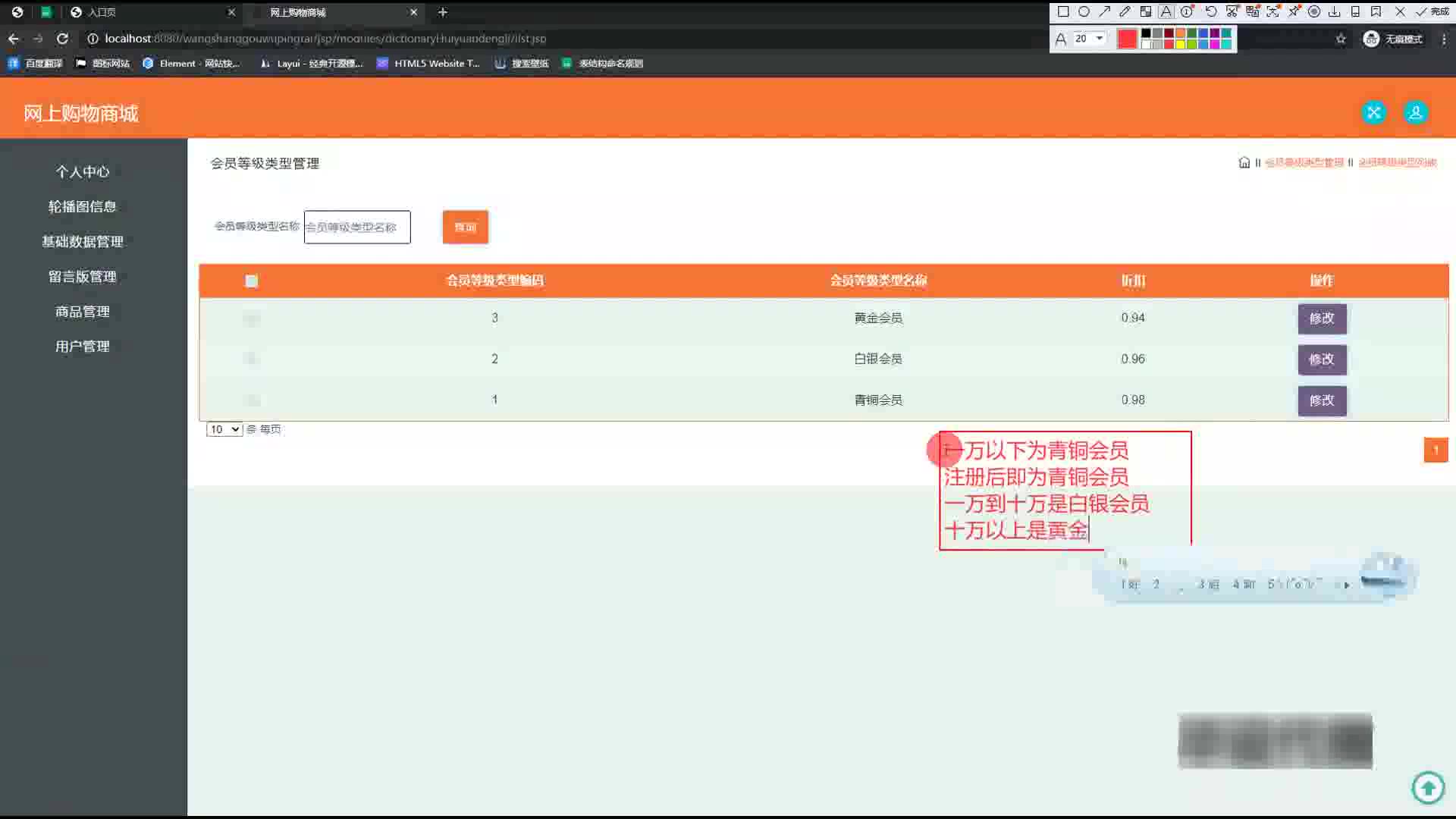This screenshot has width=1456, height=819.
Task: Focus the 会员等级类型名称 search field
Action: click(357, 227)
